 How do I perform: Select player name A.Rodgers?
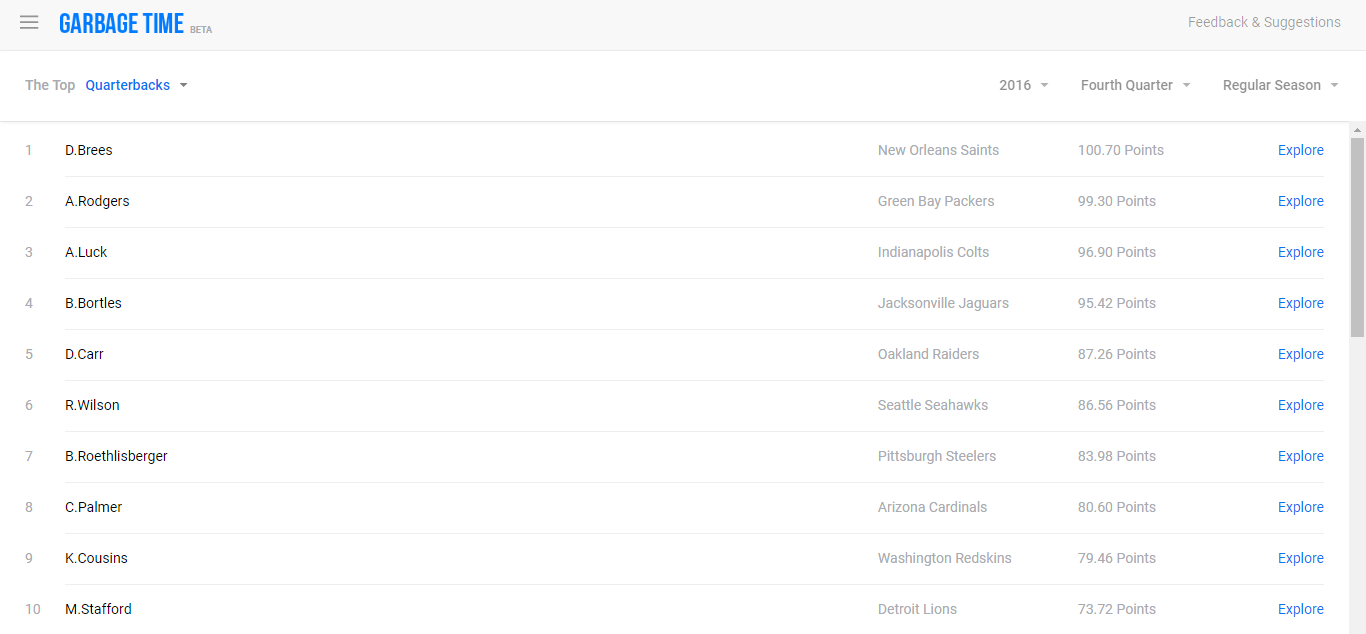(97, 201)
